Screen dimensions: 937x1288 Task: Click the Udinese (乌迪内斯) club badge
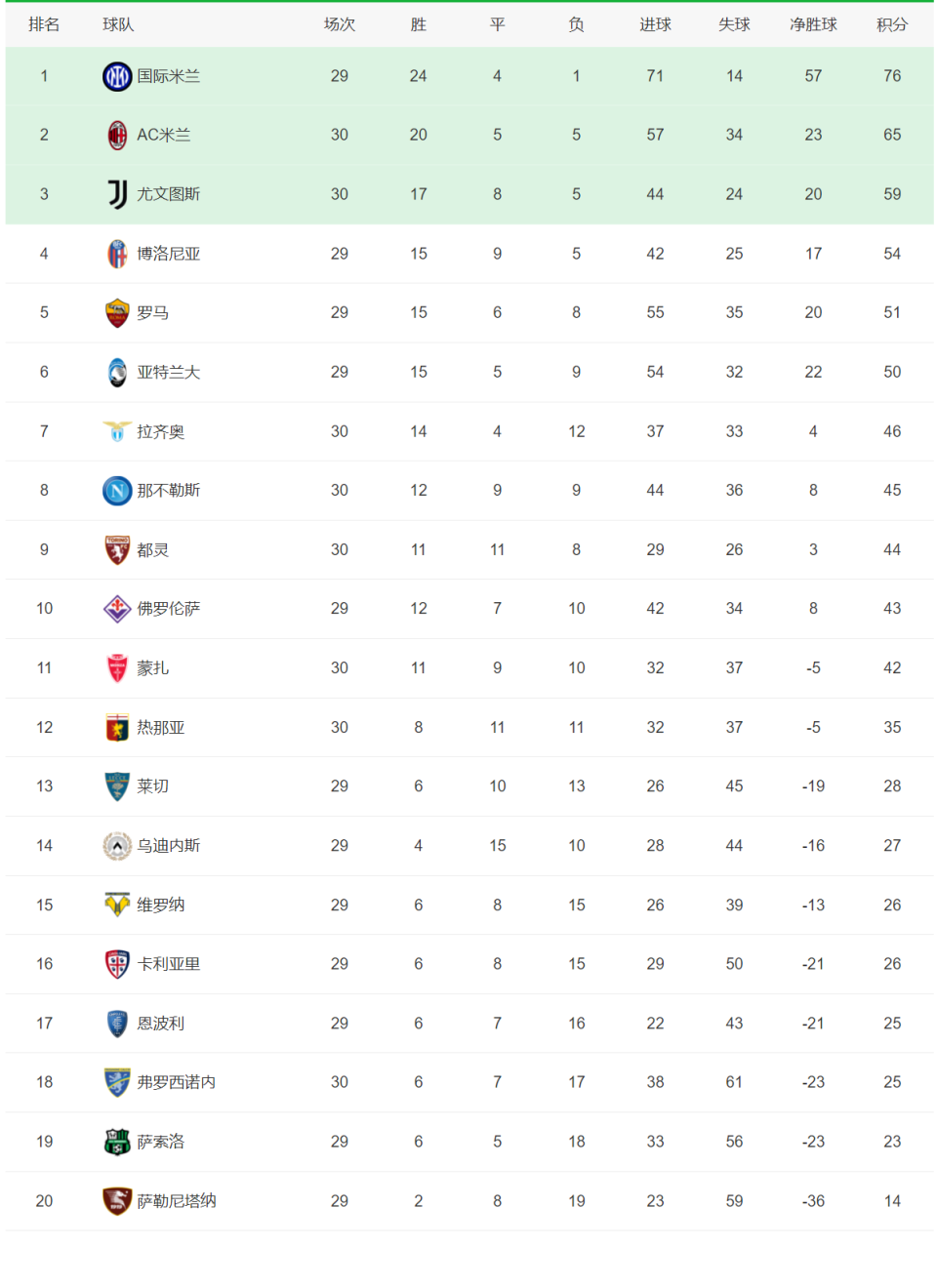coord(117,846)
